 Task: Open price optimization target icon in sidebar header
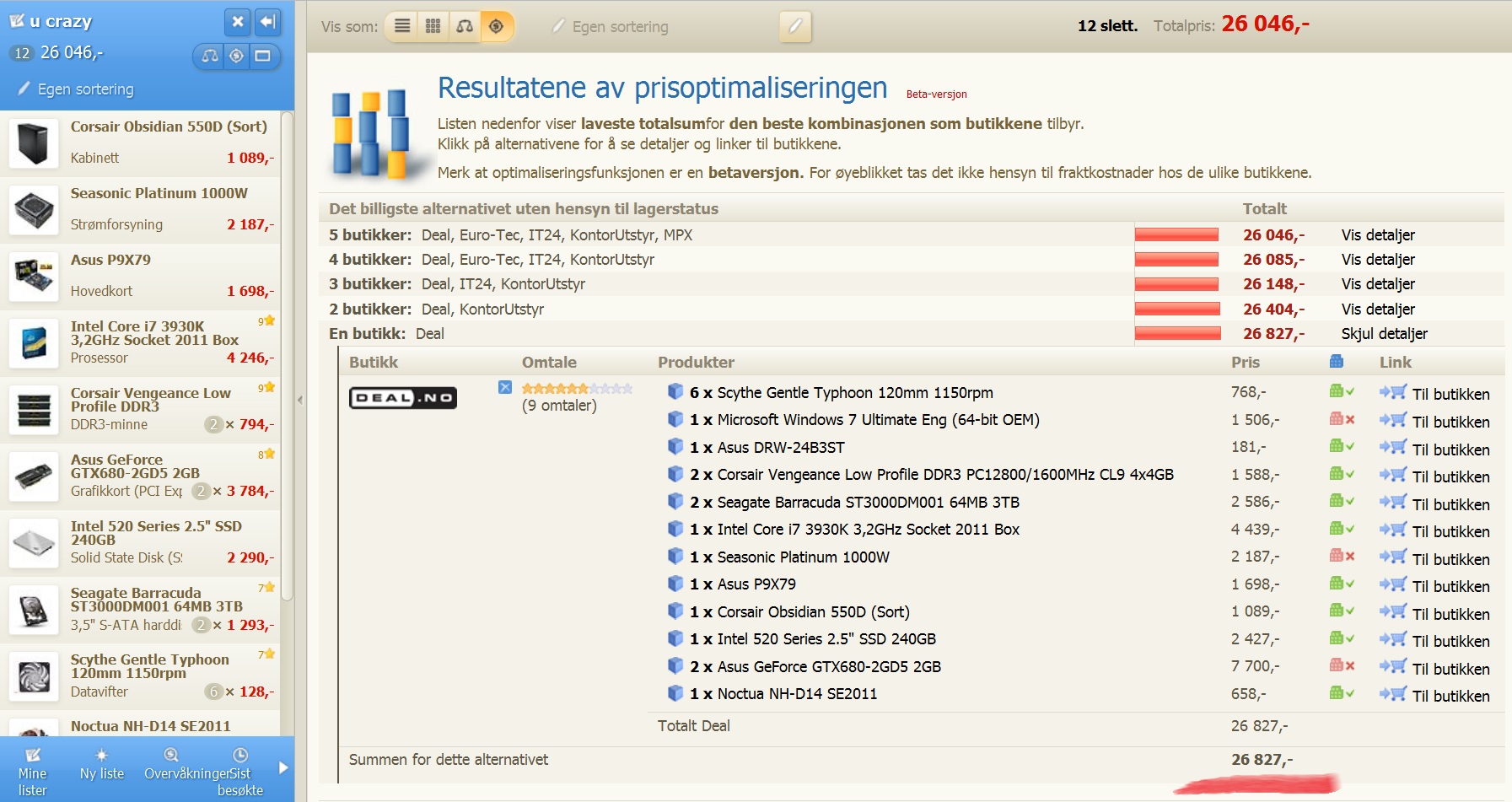click(237, 56)
